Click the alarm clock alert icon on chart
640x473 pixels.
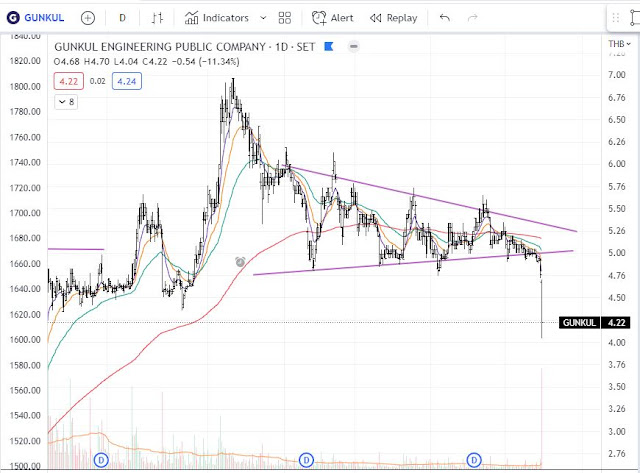point(240,262)
